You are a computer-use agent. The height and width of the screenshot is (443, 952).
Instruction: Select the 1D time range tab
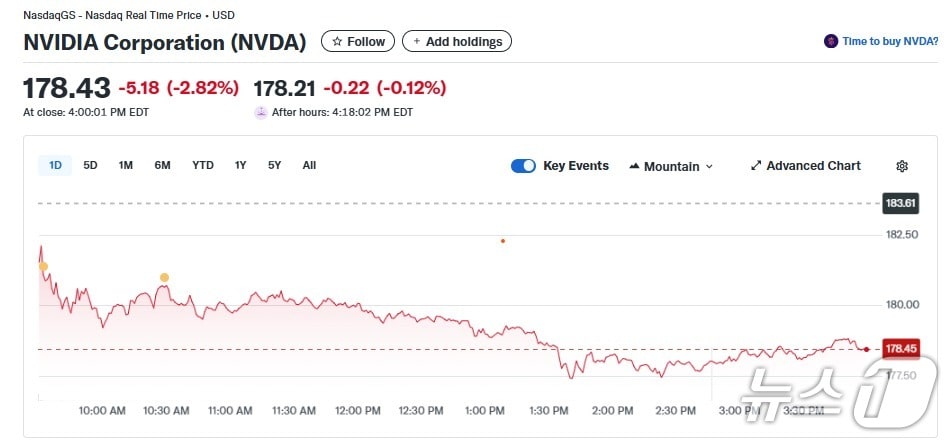[x=55, y=165]
